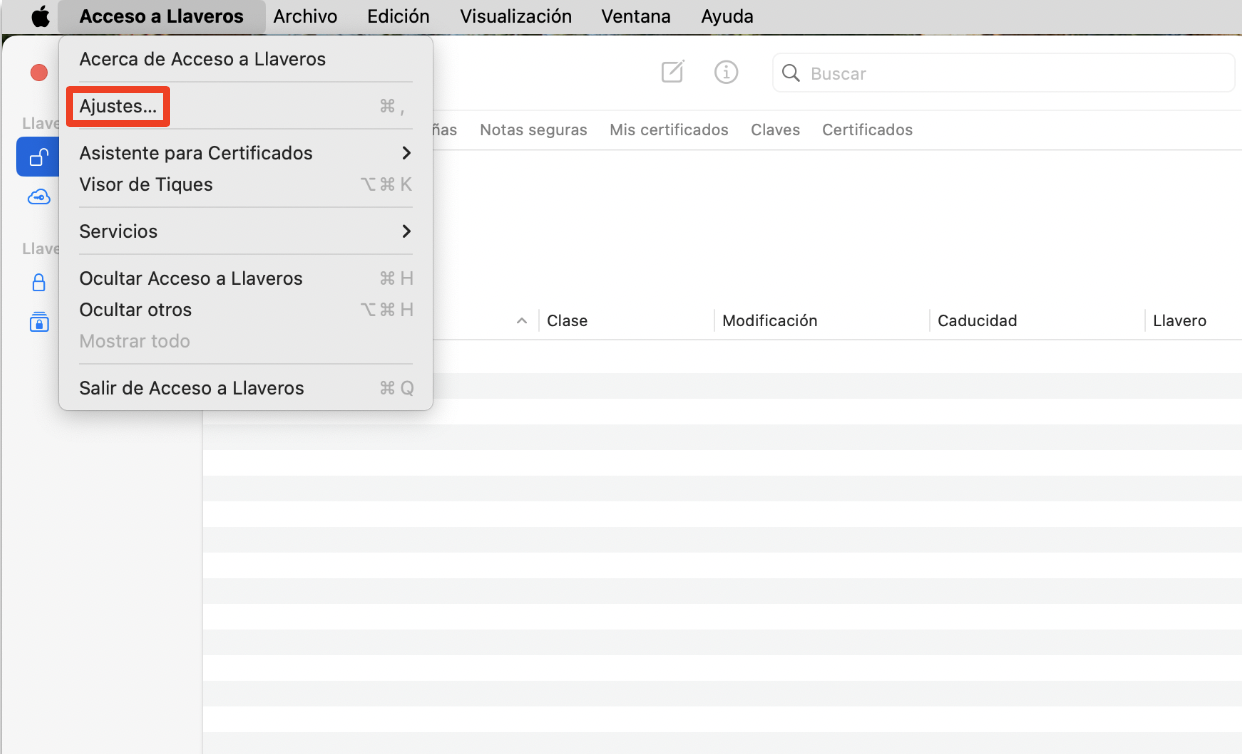Open the Apple menu icon
The height and width of the screenshot is (754, 1242).
38,16
